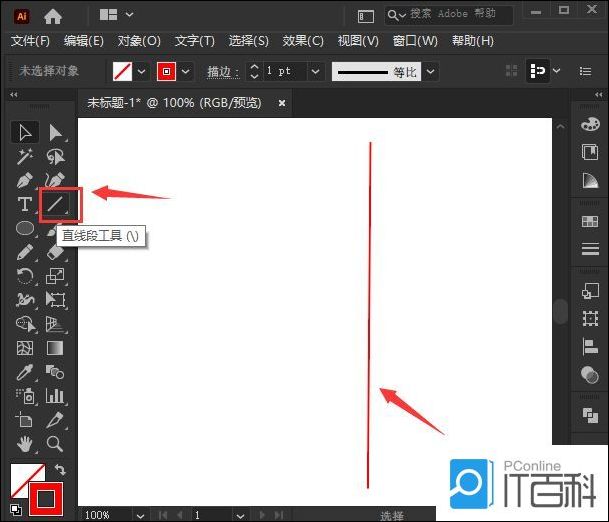The height and width of the screenshot is (522, 609).
Task: Open the Pathfinder panel icon
Action: point(590,415)
